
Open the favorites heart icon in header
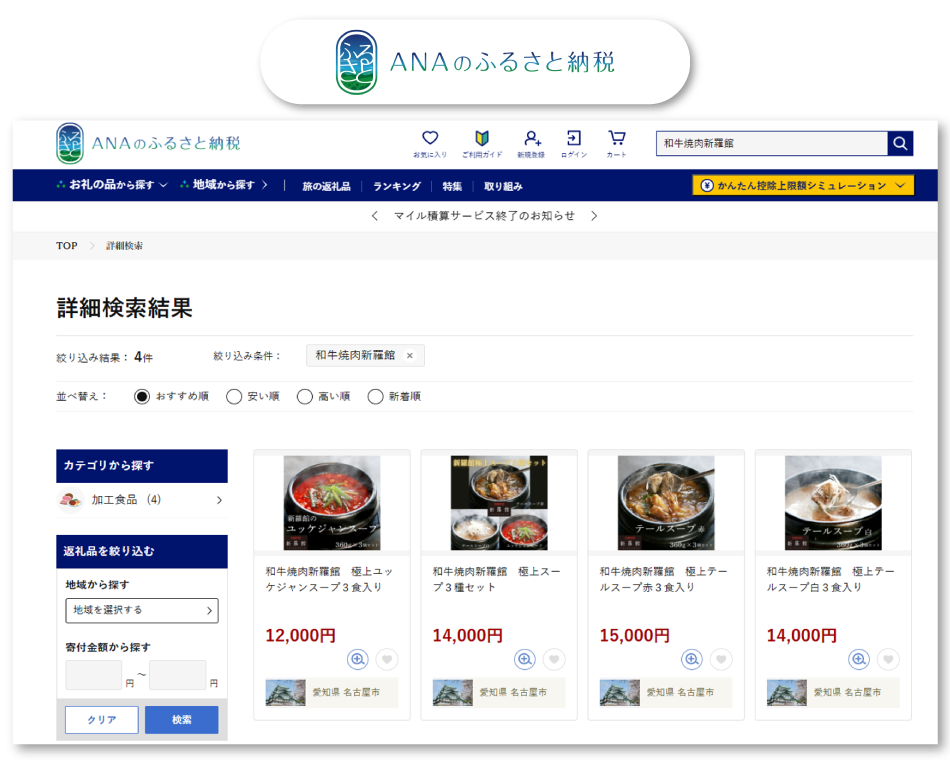pos(430,138)
